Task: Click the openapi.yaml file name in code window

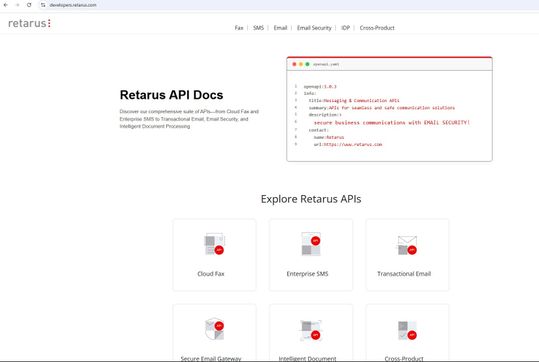Action: coord(326,64)
